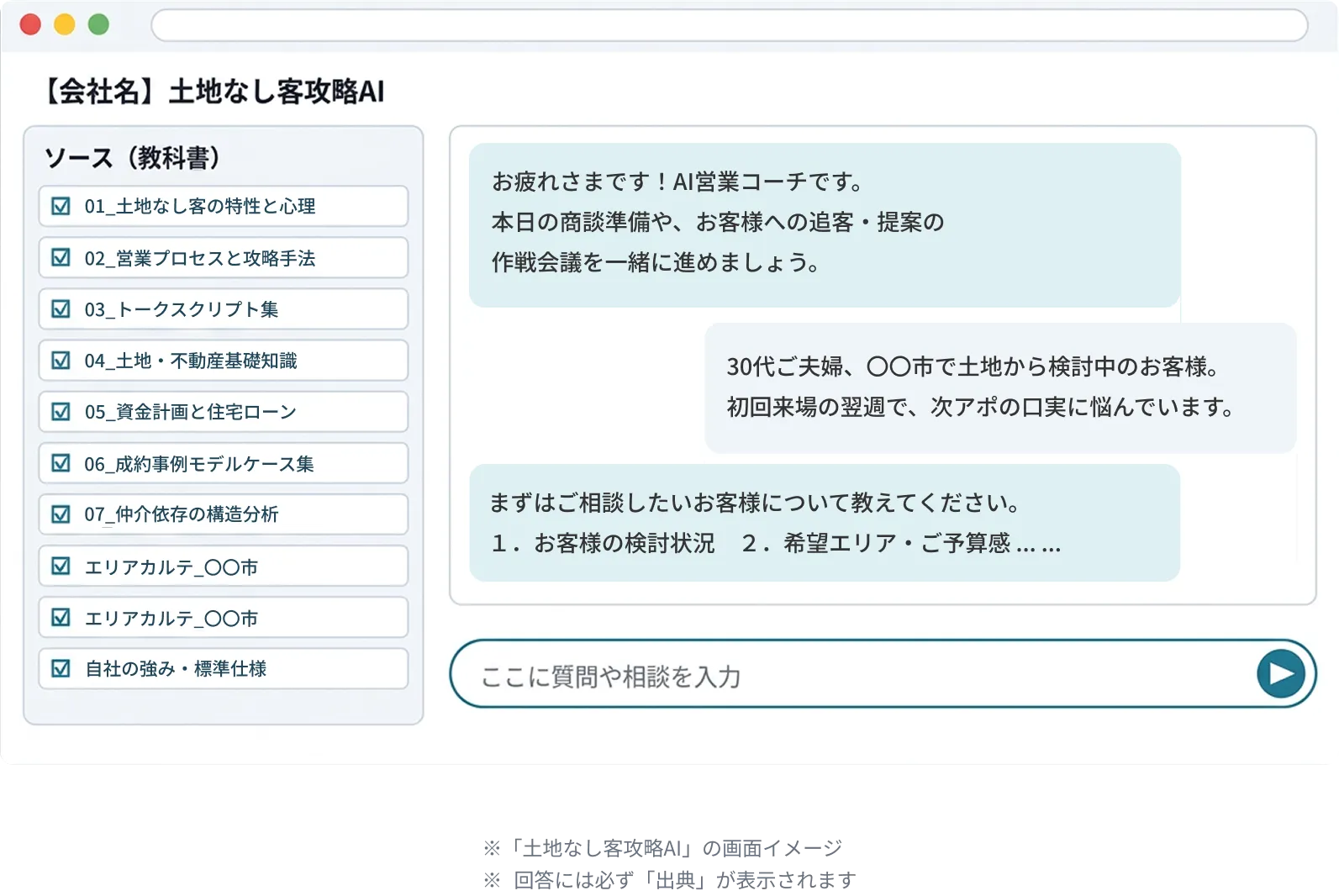
Task: Click the AI営業コーチ greeting message bubble
Action: tap(825, 224)
